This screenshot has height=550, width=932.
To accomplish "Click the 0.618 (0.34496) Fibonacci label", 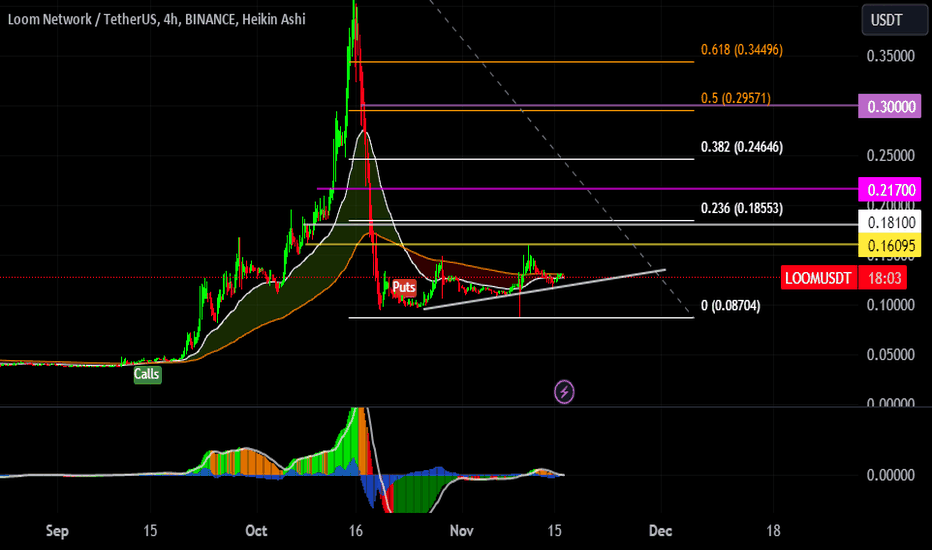I will (742, 50).
